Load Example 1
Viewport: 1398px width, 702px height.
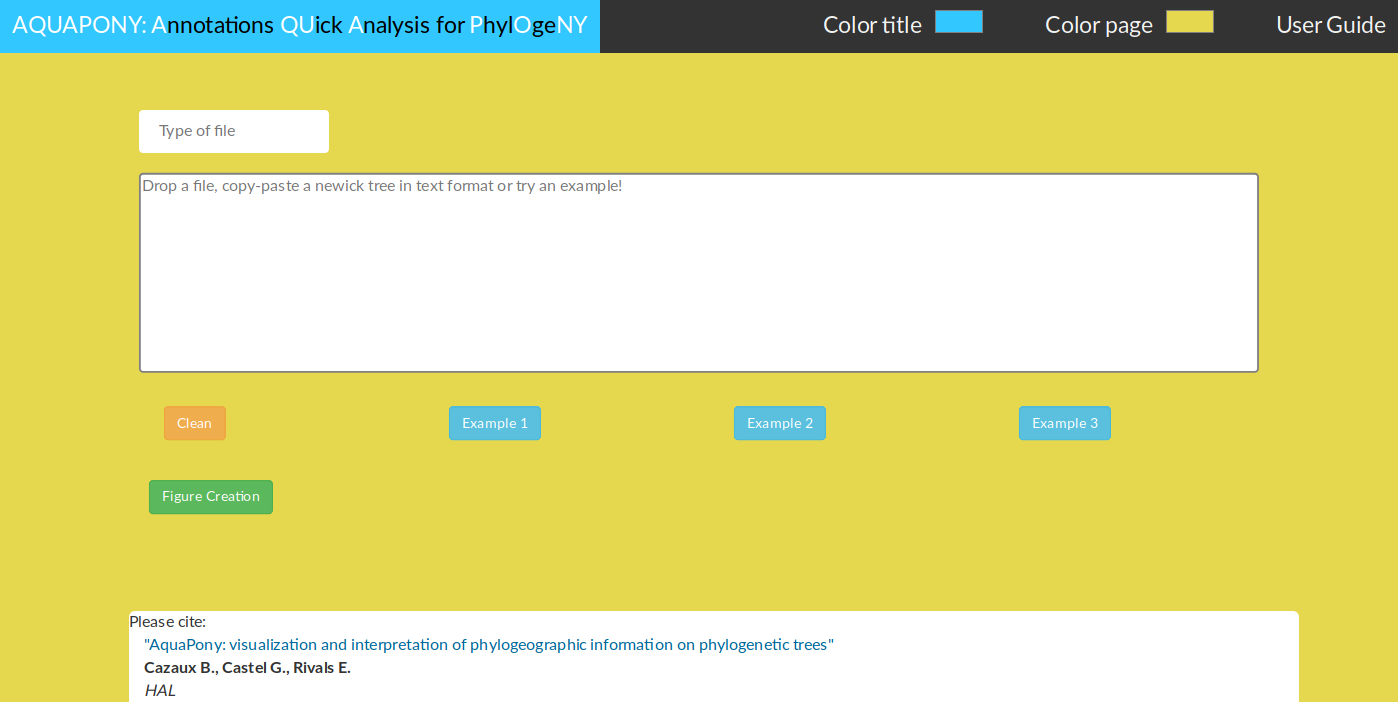point(494,423)
